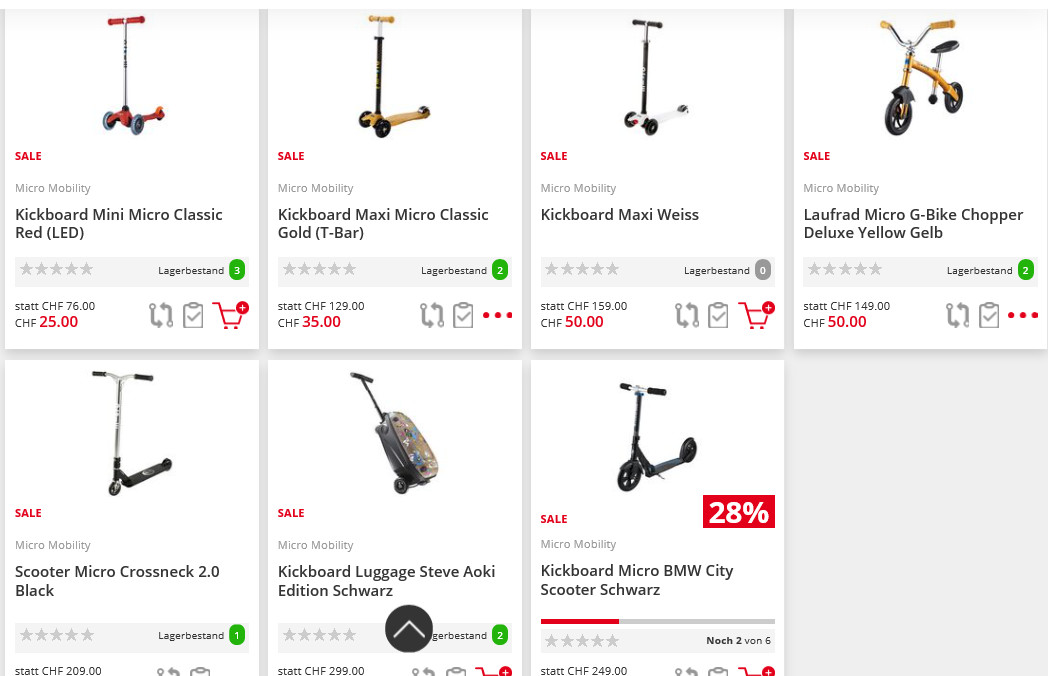Compare the Kickboard Maxi Micro Classic Gold
Image resolution: width=1048 pixels, height=676 pixels.
click(432, 315)
